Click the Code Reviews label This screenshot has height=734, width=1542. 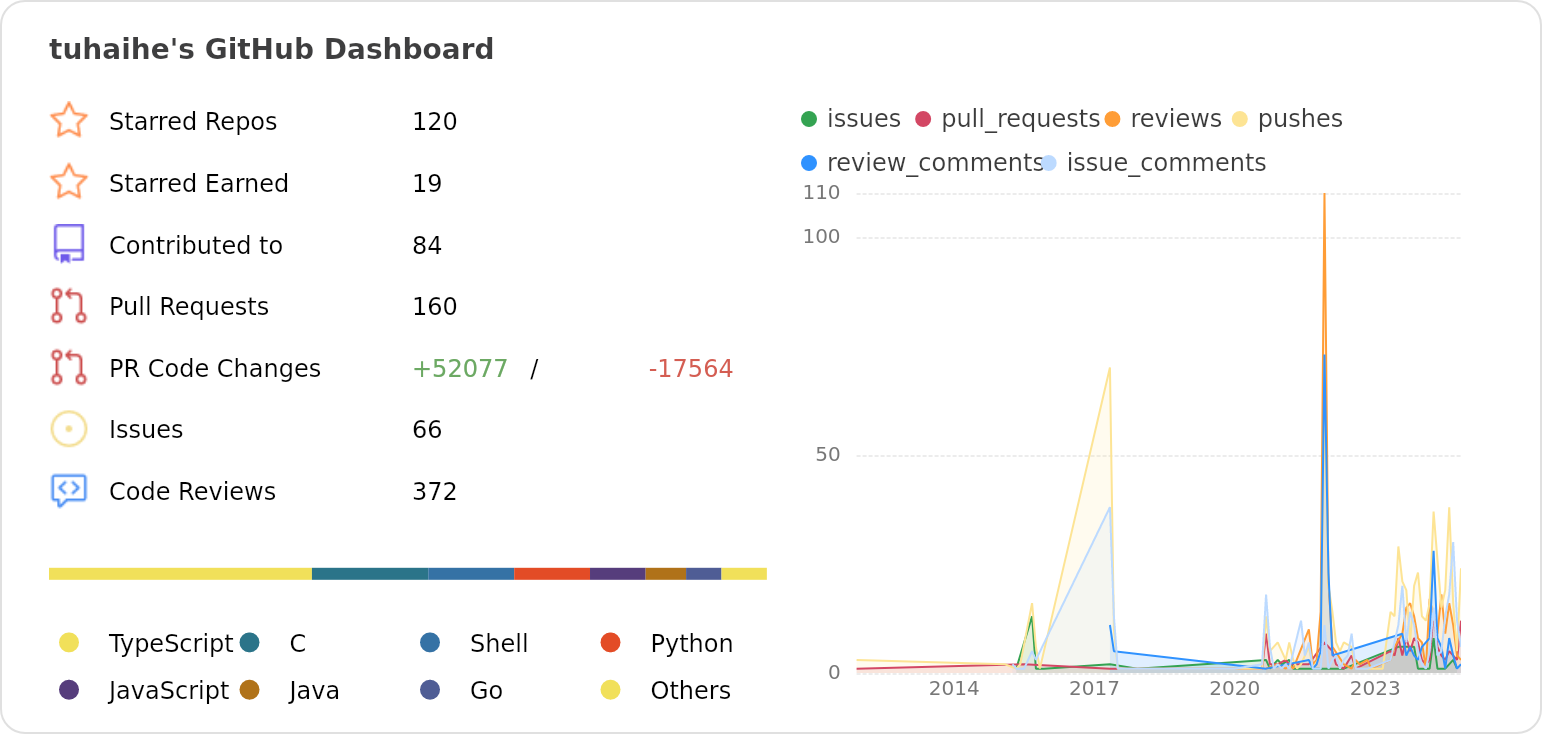192,492
